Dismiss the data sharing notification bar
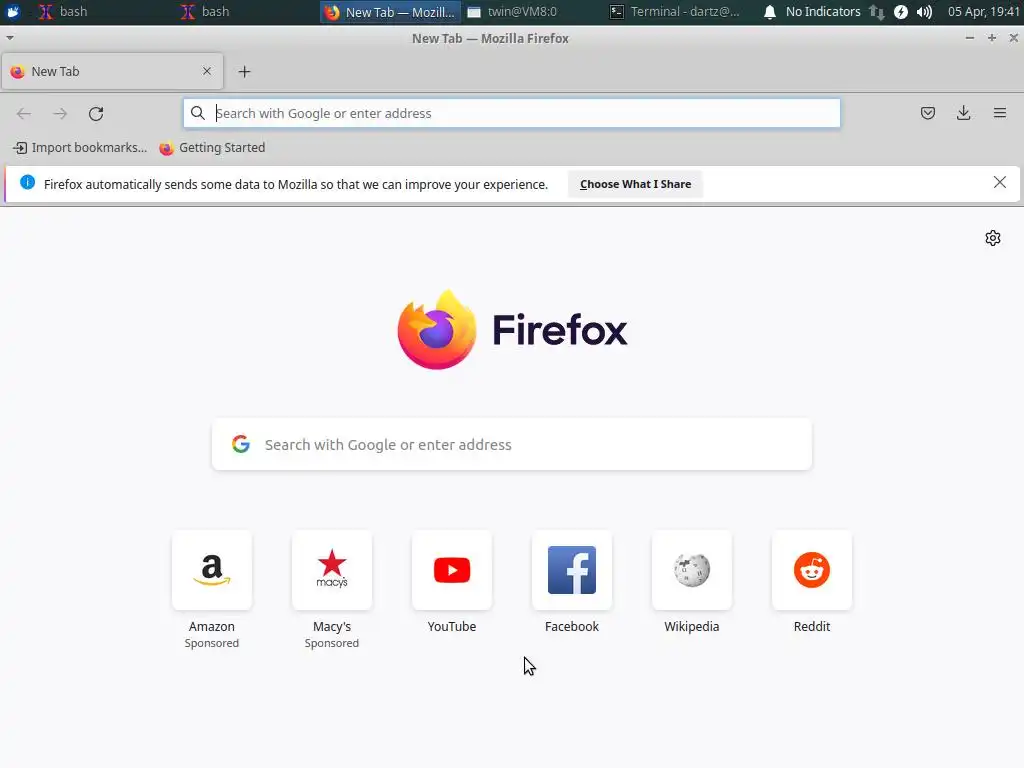 coord(999,182)
